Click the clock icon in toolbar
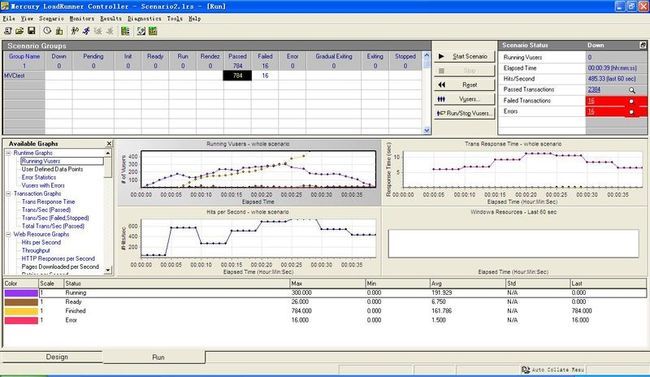 point(47,31)
